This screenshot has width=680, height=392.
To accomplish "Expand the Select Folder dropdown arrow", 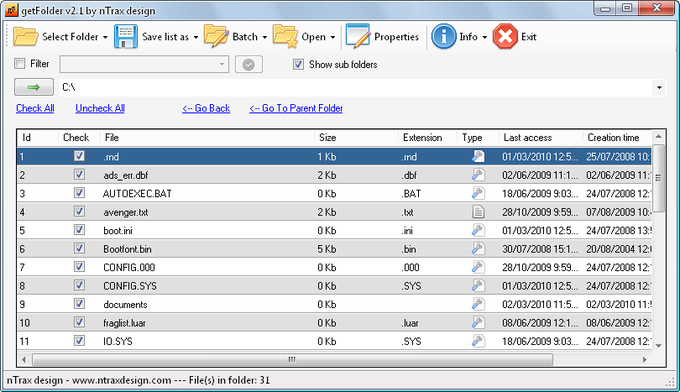I will (x=105, y=37).
